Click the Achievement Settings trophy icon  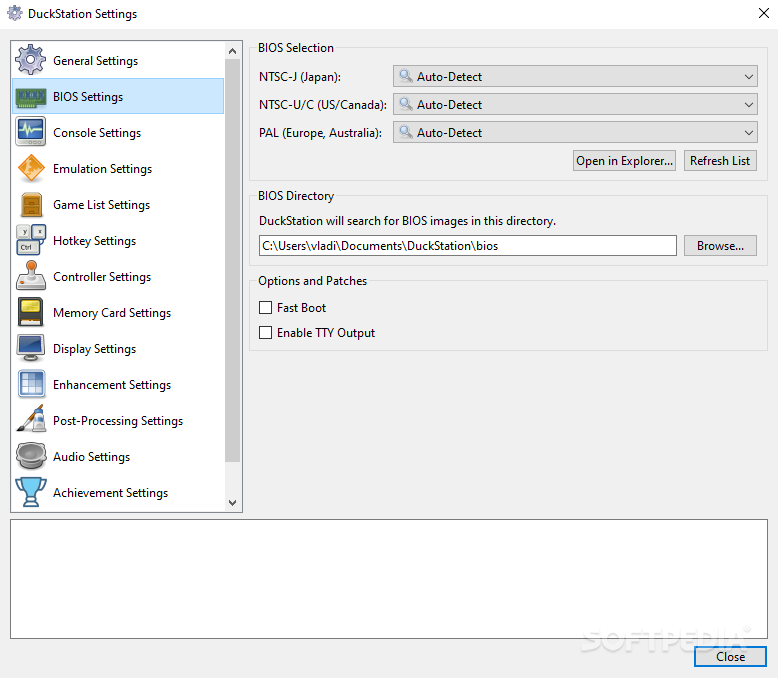[30, 492]
